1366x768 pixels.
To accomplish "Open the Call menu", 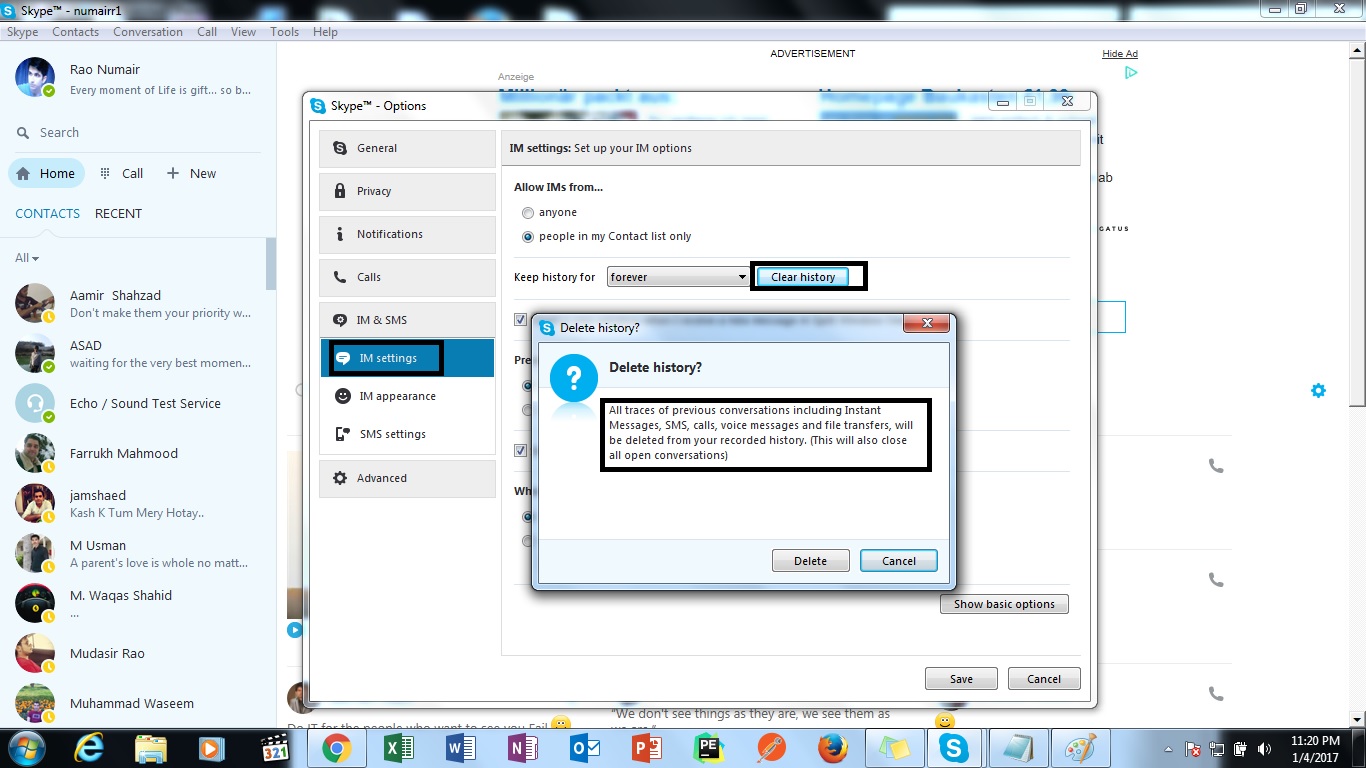I will [x=207, y=32].
